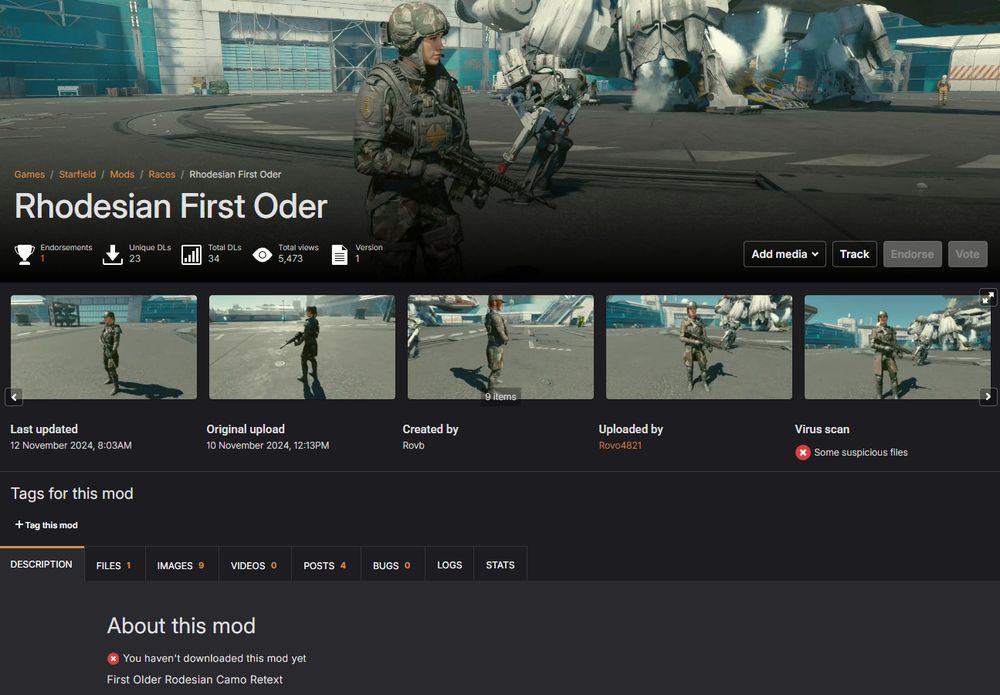Open uploader profile Rovo4821
Screen dimensions: 1000x695
tap(620, 445)
